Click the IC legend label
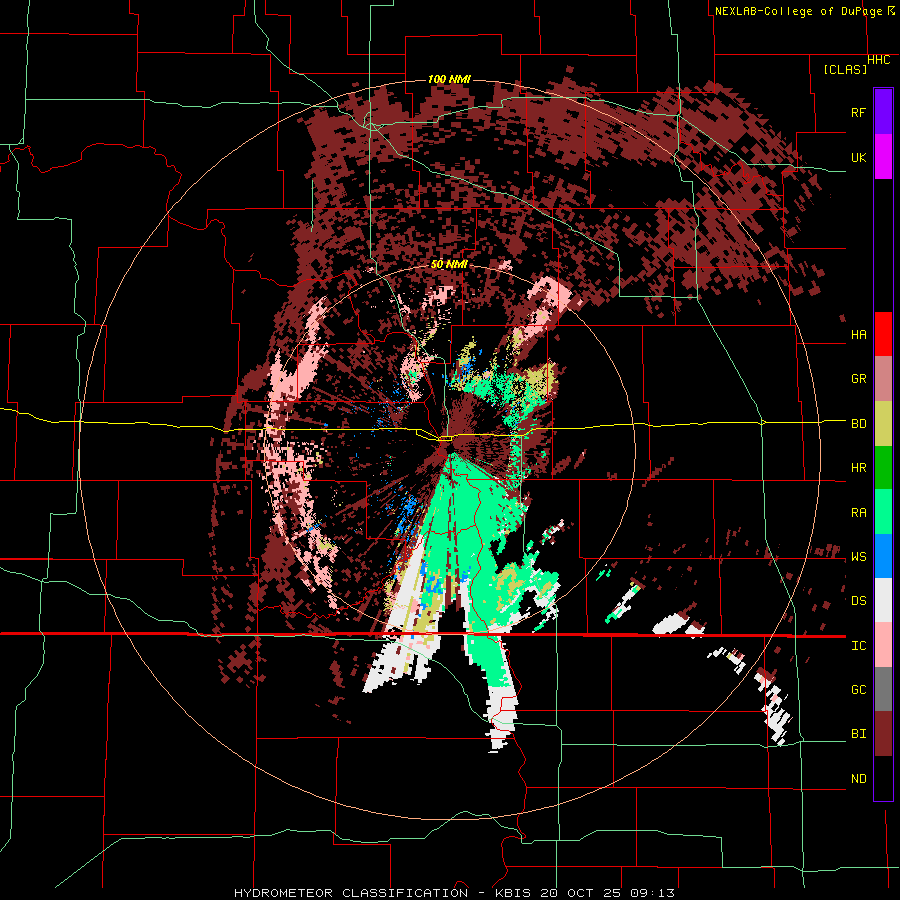 [x=859, y=646]
